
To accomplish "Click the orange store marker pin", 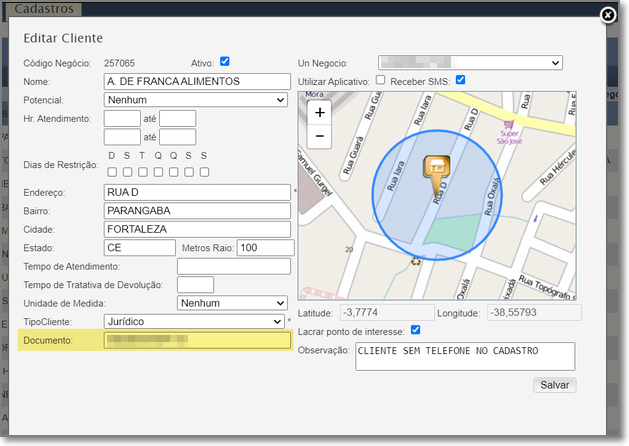I will click(x=437, y=176).
